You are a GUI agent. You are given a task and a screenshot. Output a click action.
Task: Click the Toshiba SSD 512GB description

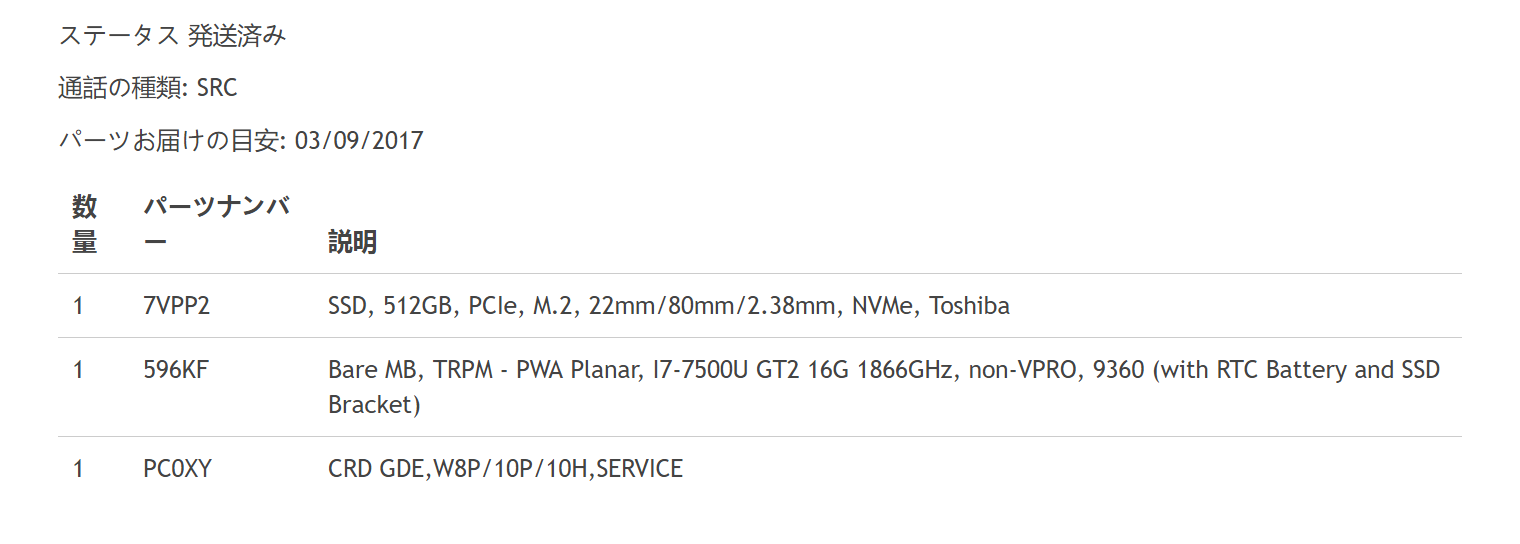point(669,306)
